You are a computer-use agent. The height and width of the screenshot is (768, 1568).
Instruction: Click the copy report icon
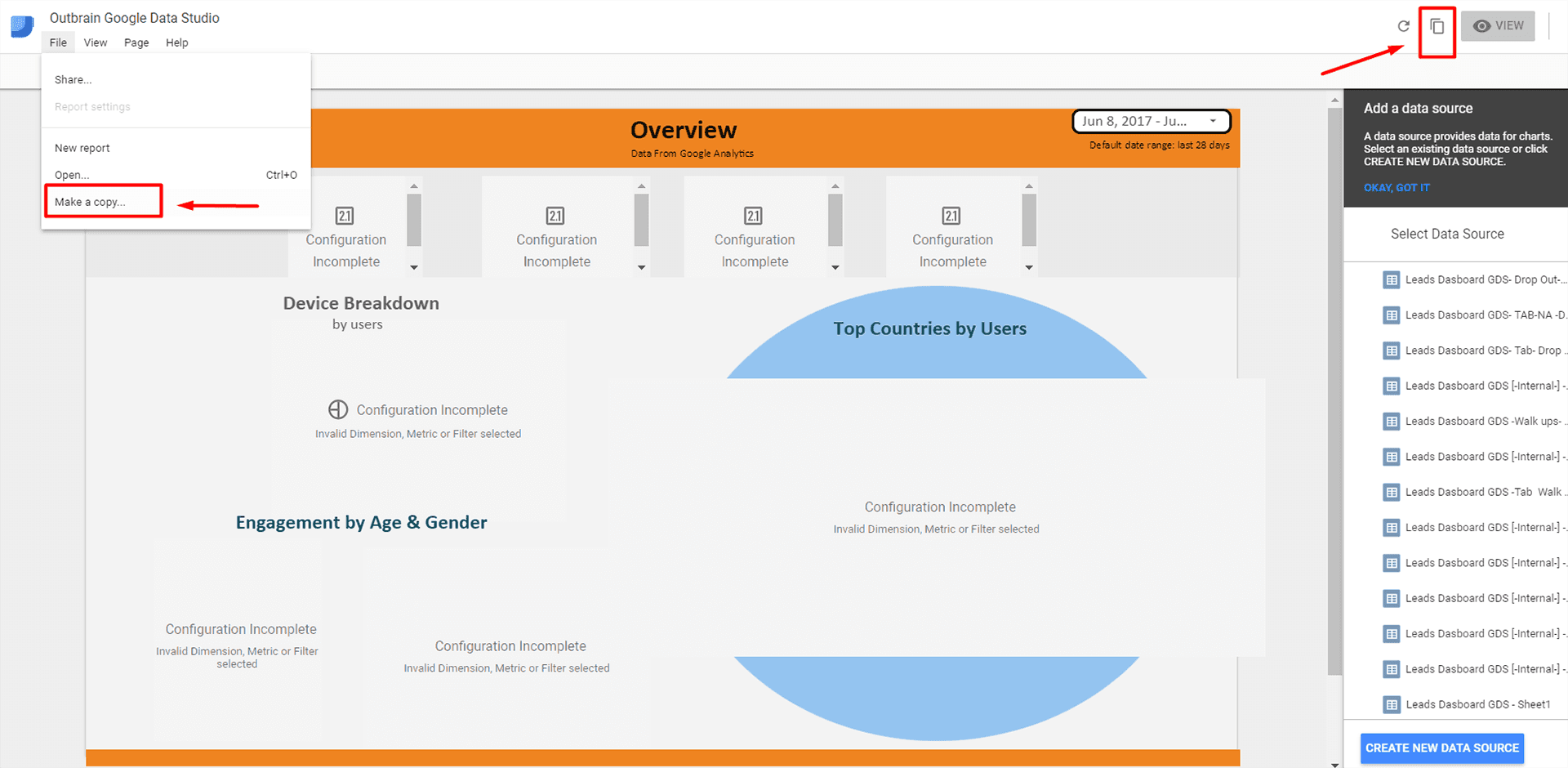coord(1437,26)
